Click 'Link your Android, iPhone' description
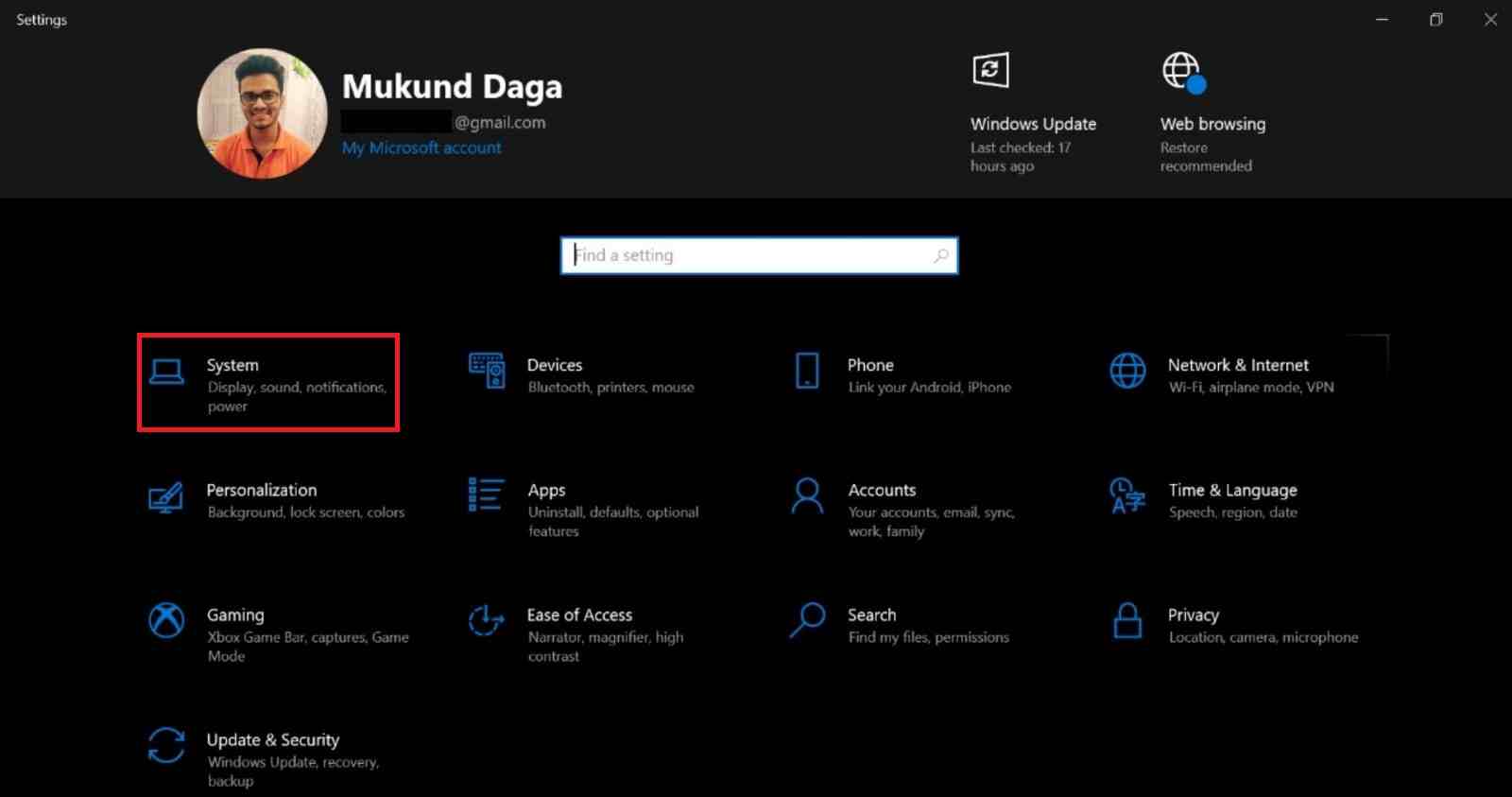Viewport: 1512px width, 797px height. [929, 388]
